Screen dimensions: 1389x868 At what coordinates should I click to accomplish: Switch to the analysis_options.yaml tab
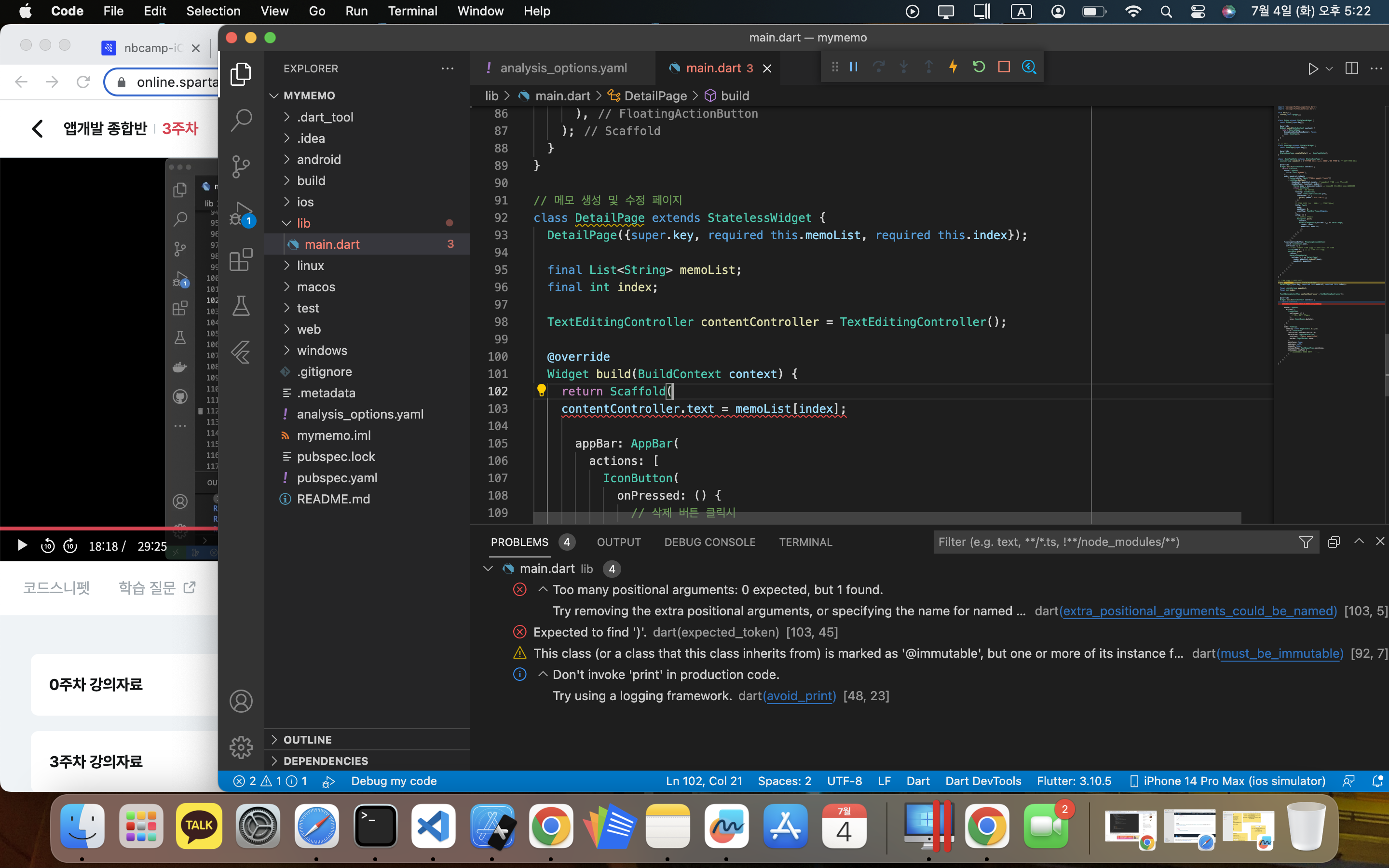(x=563, y=68)
